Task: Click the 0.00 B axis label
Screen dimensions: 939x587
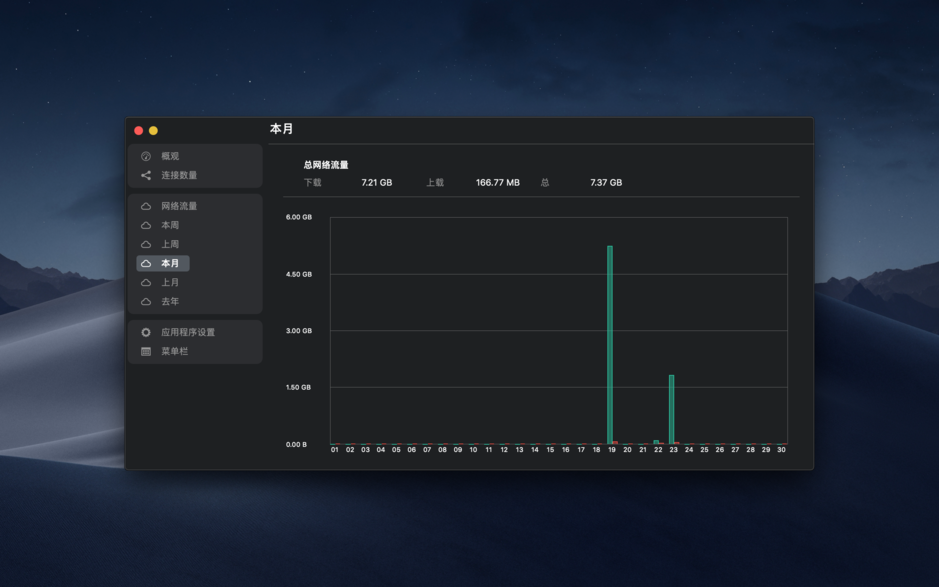Action: point(296,444)
